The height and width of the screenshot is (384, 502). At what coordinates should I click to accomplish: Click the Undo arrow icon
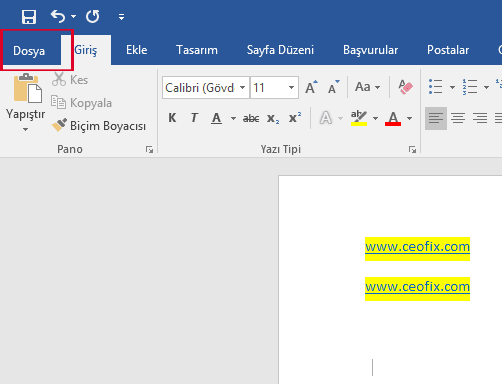pyautogui.click(x=58, y=16)
